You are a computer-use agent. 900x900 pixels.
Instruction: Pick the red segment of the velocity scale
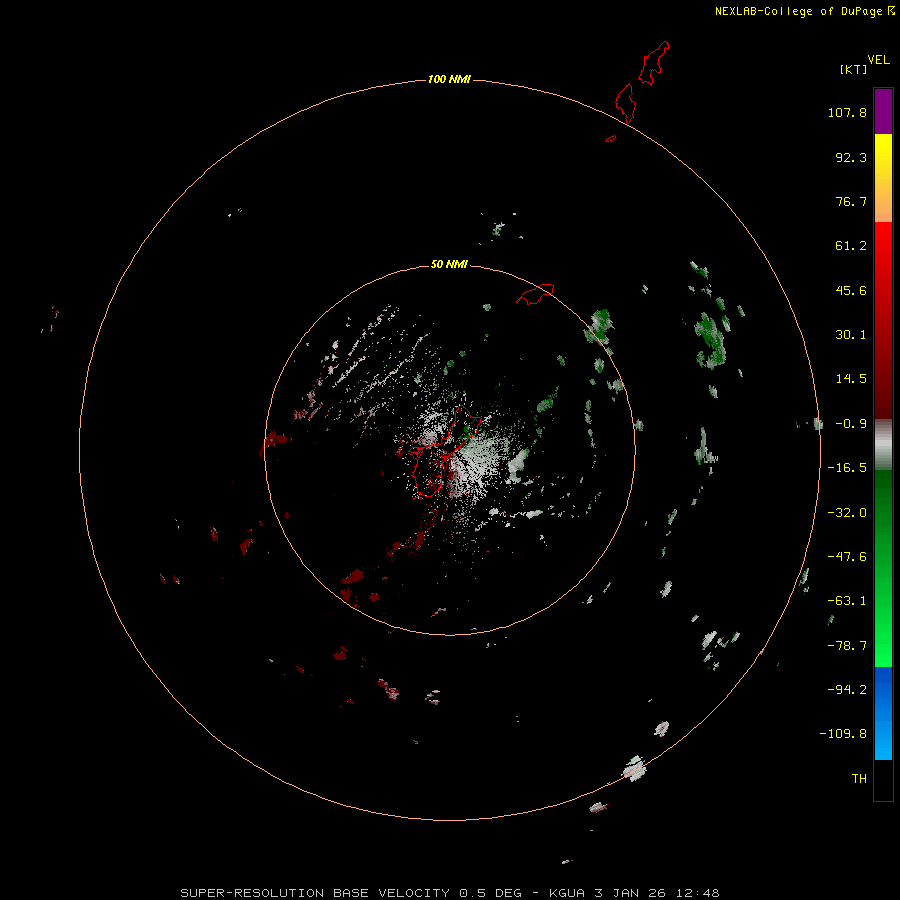[x=883, y=320]
